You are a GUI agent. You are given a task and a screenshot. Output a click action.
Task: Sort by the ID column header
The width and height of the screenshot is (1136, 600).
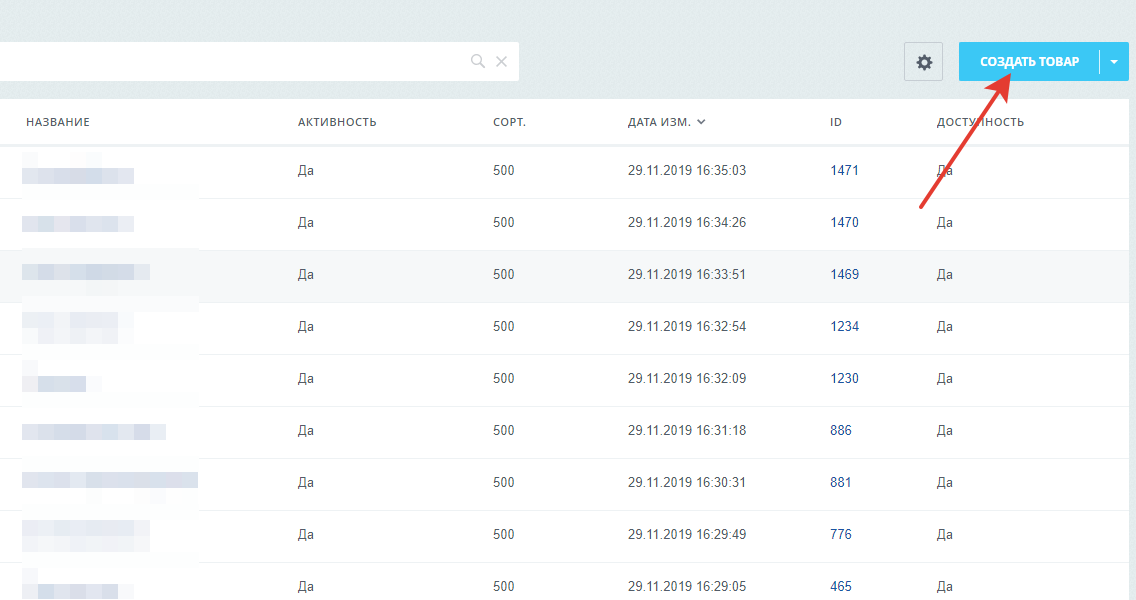point(836,122)
